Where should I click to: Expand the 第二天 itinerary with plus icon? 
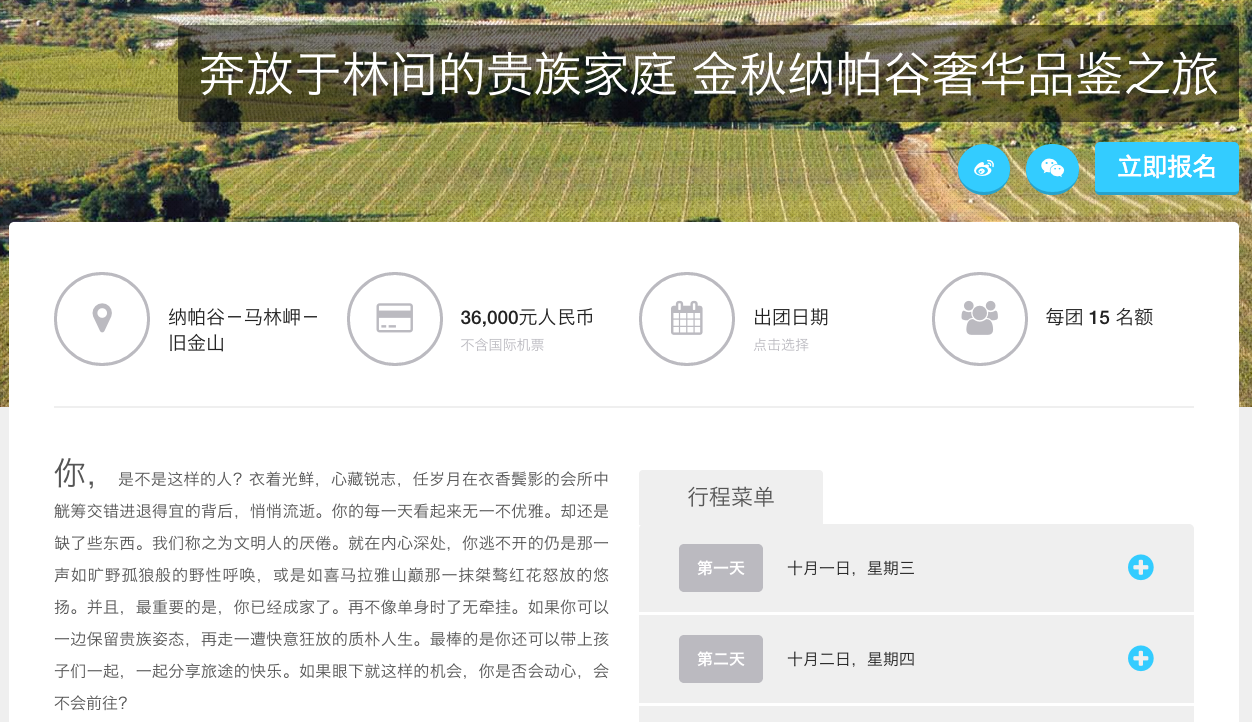tap(1141, 659)
